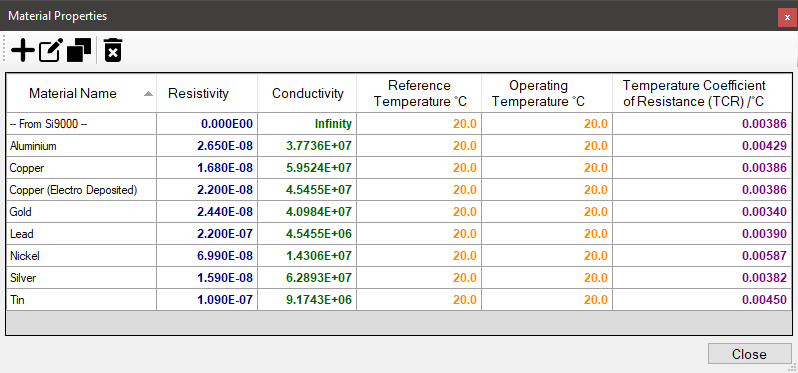Screen dimensions: 798x373
Task: Click Lead's operating temperature cell
Action: (547, 234)
